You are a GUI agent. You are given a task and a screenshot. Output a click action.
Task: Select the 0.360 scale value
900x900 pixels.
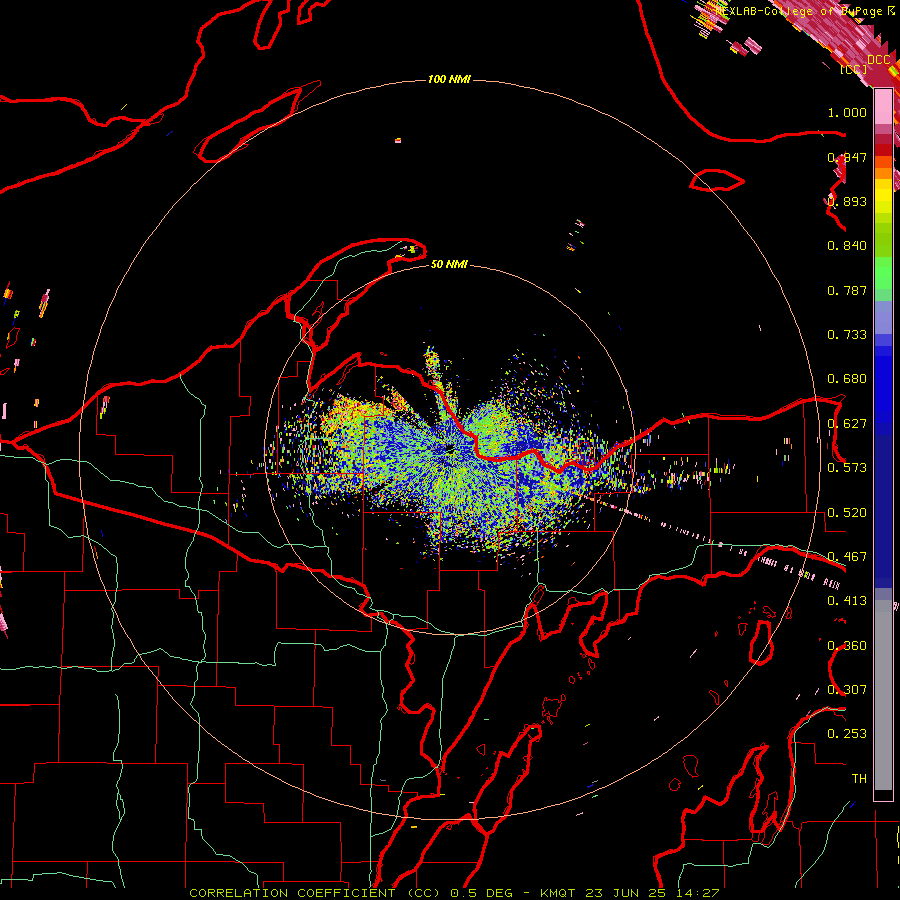(847, 646)
